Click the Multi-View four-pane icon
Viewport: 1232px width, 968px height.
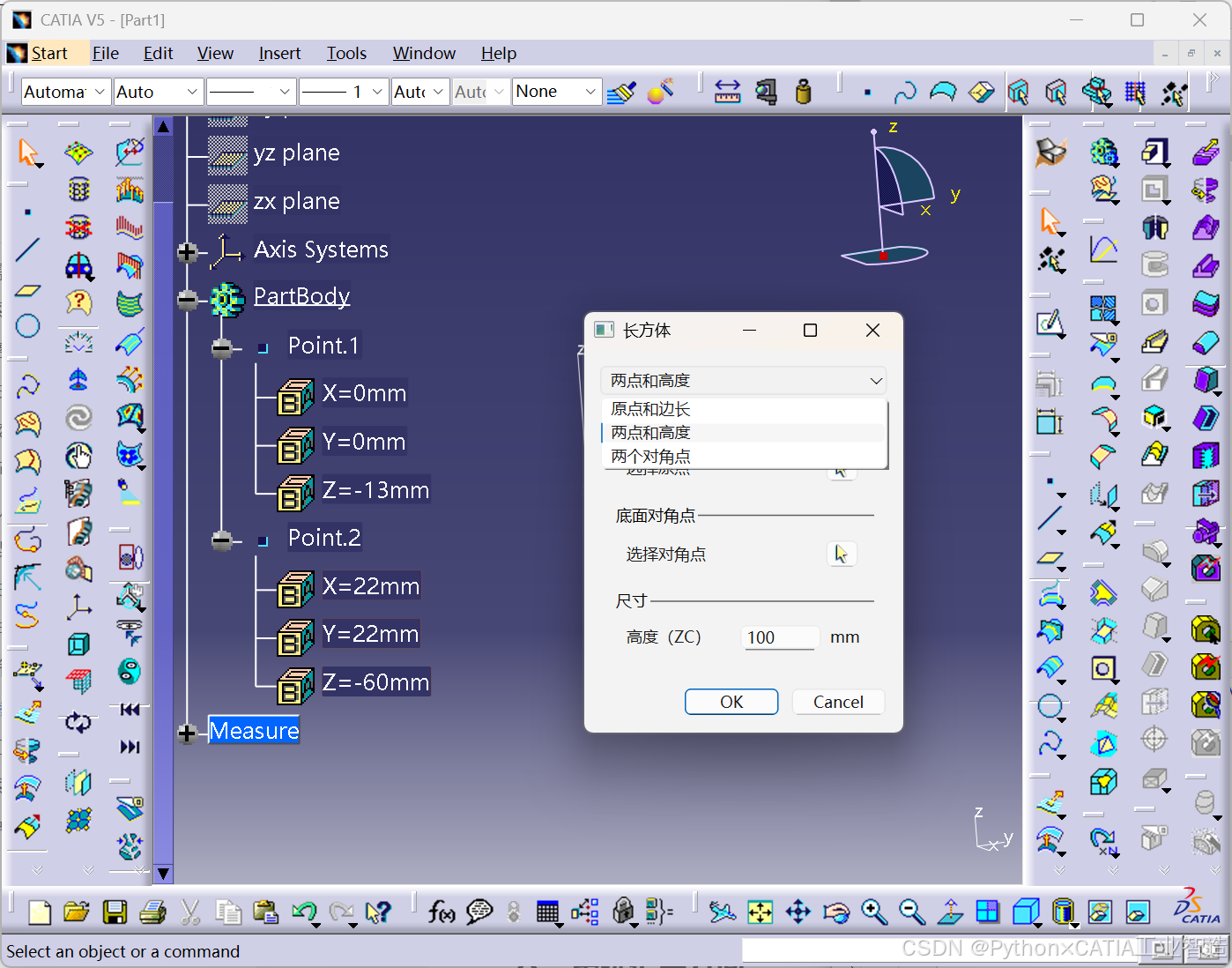point(987,912)
